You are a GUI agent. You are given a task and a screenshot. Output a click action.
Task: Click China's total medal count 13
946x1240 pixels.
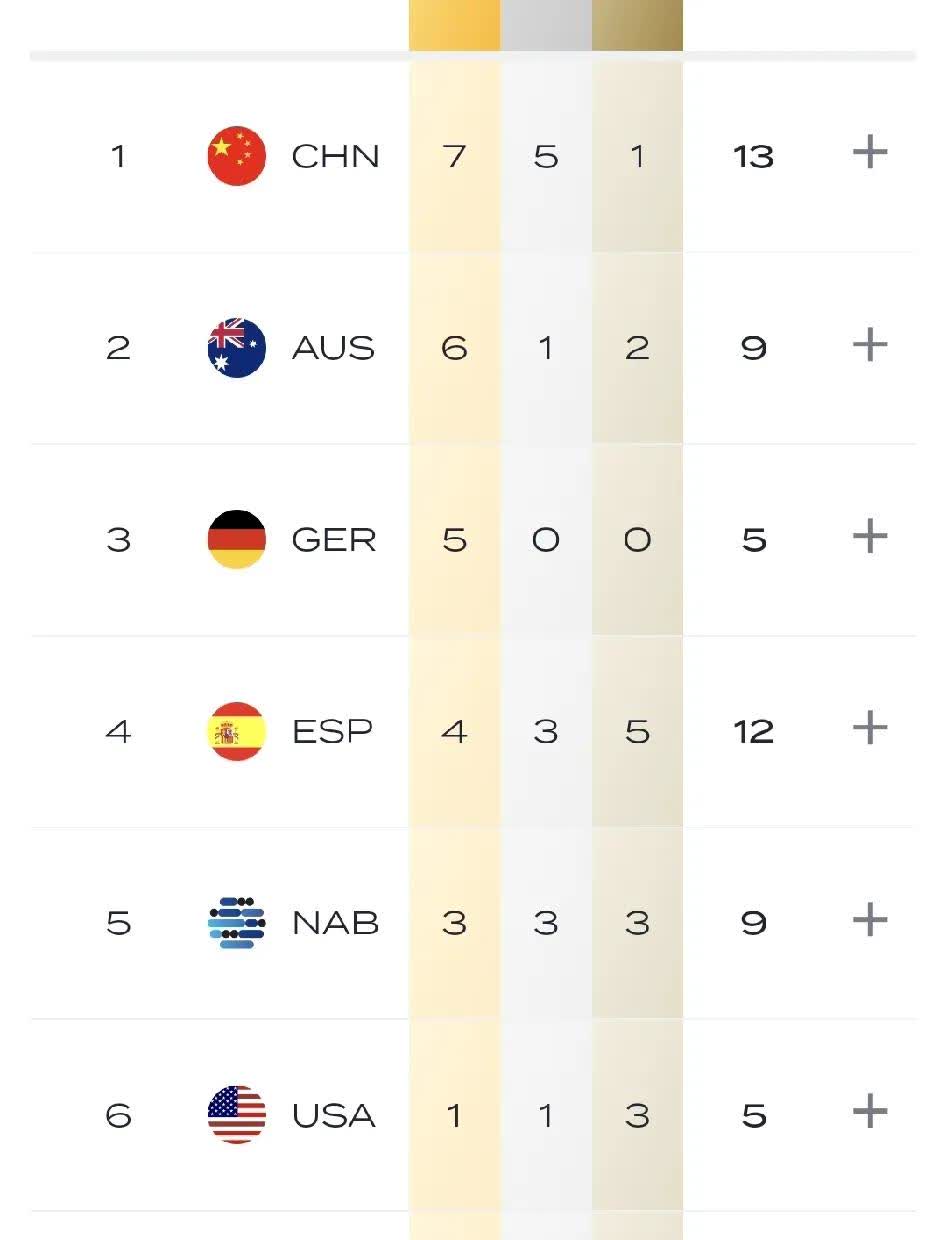click(753, 157)
